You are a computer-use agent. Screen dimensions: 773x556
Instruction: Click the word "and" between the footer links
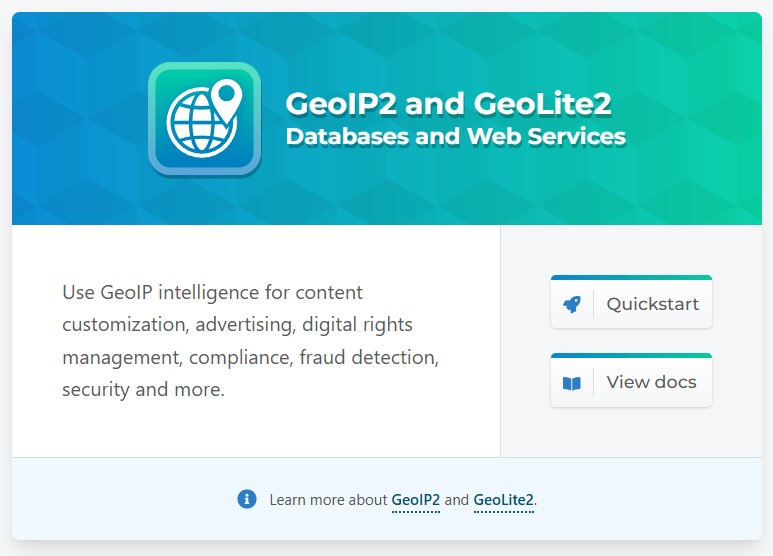coord(457,499)
